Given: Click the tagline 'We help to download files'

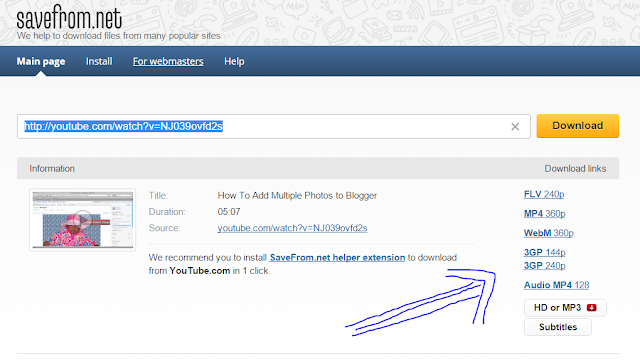Looking at the screenshot, I should [x=118, y=36].
